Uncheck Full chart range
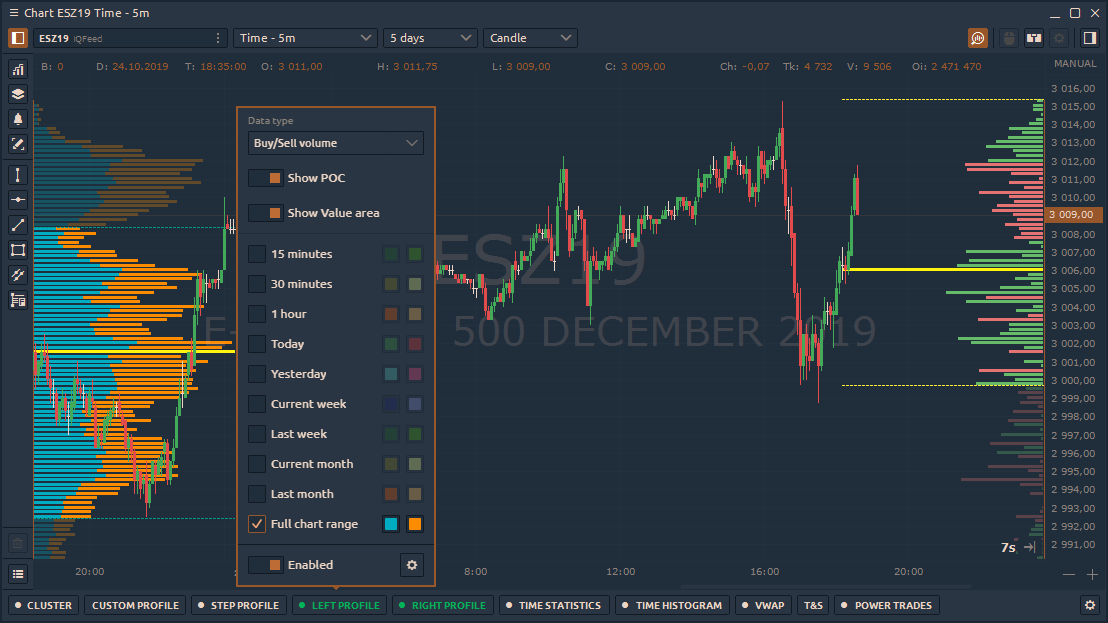This screenshot has width=1108, height=623. (256, 523)
